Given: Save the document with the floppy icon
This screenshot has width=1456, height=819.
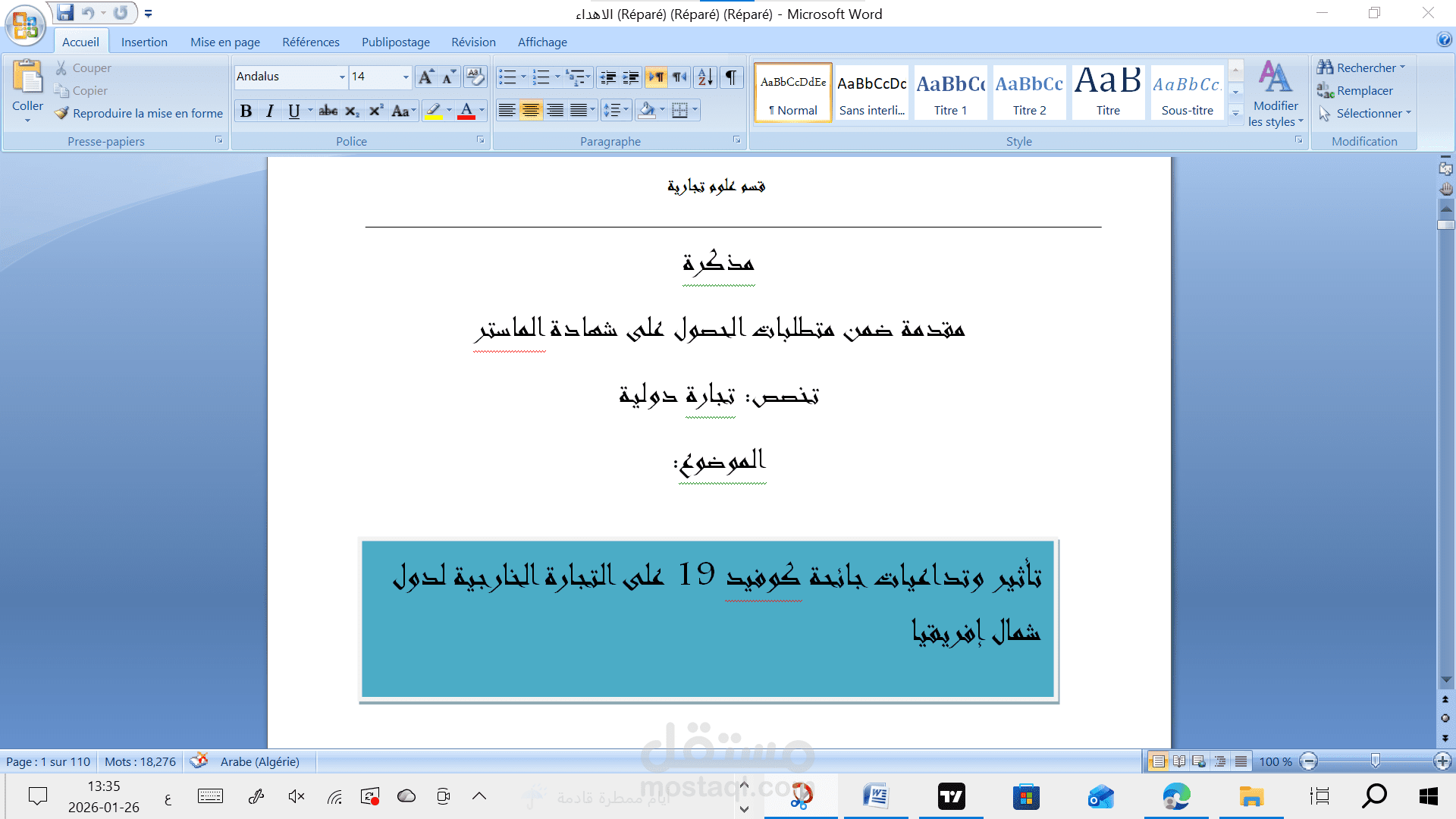Looking at the screenshot, I should point(66,13).
